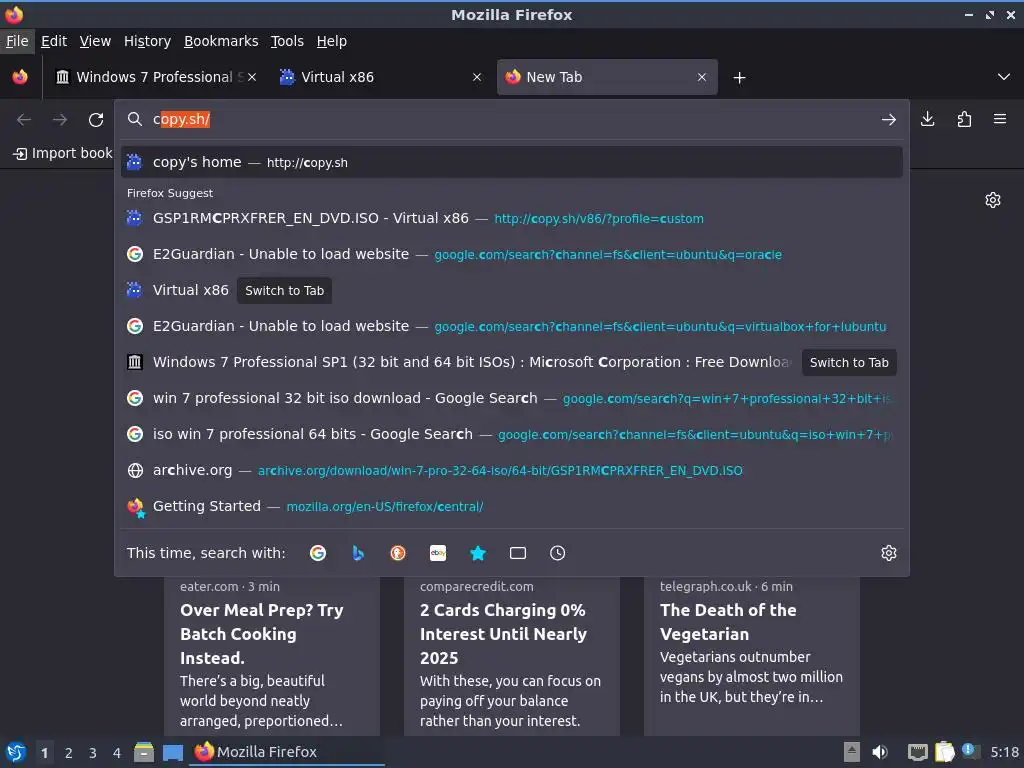
Task: Click the show desktop taskbar icon
Action: click(172, 752)
